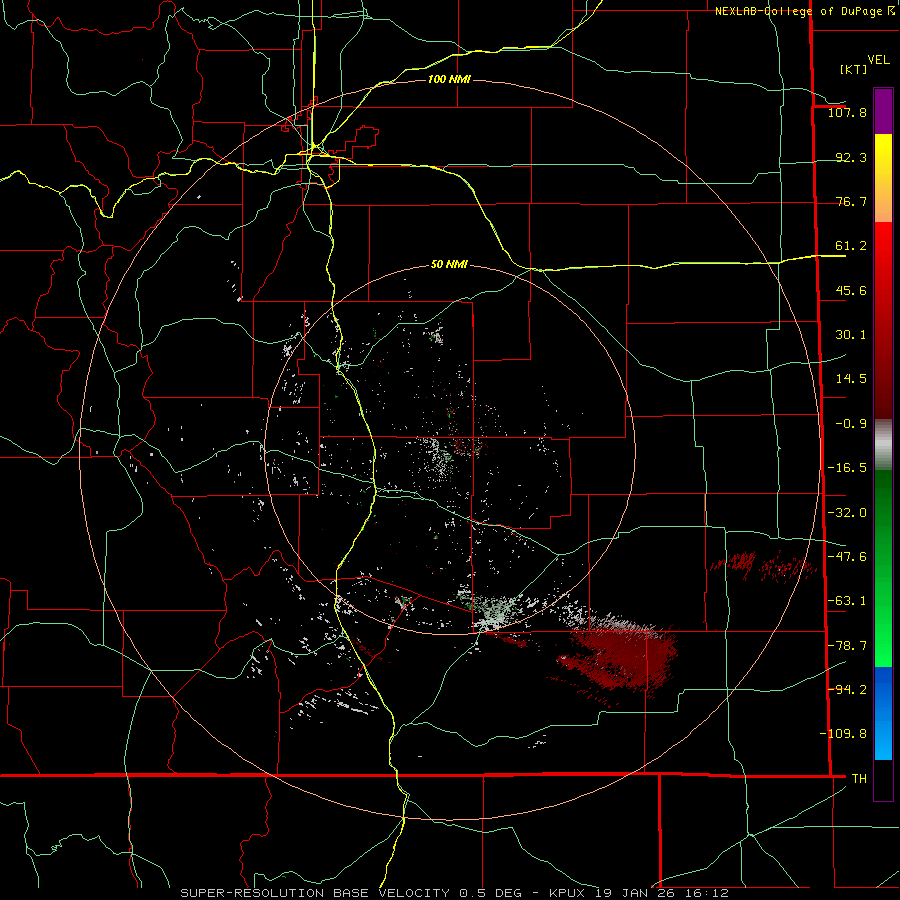This screenshot has width=900, height=900.
Task: Click the -32.0 legend value
Action: point(847,513)
